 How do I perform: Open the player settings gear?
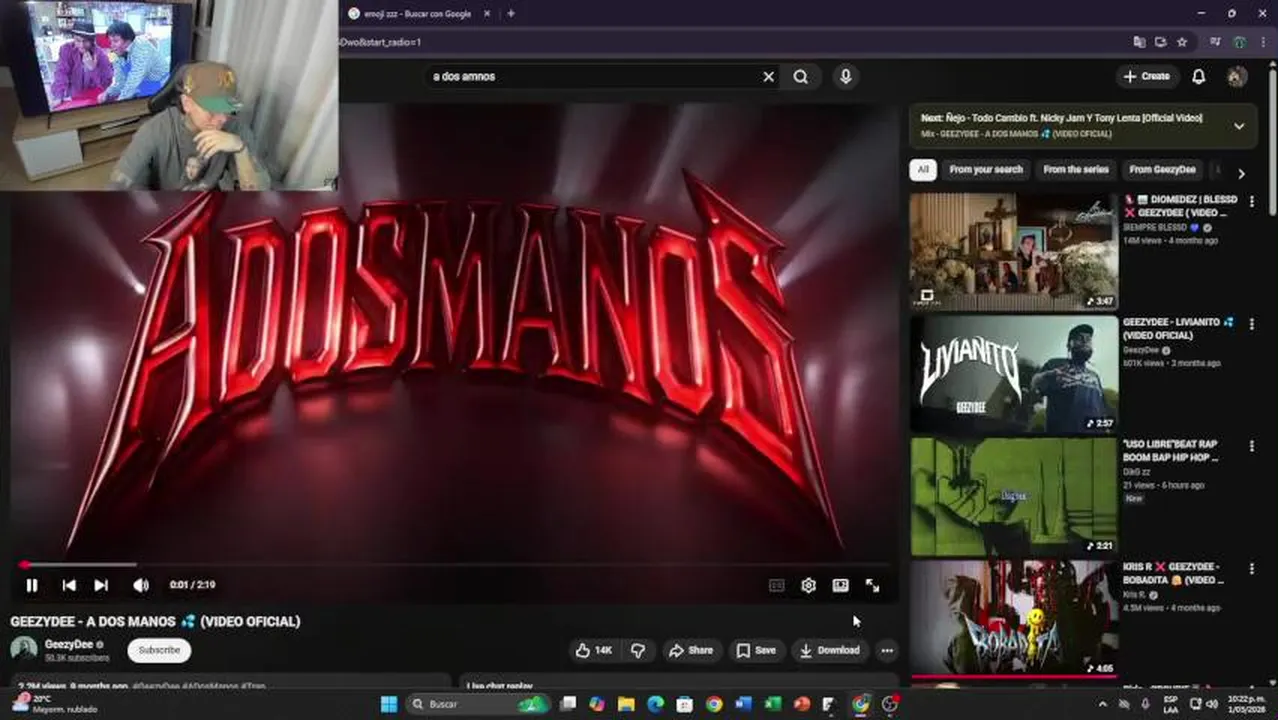(808, 586)
